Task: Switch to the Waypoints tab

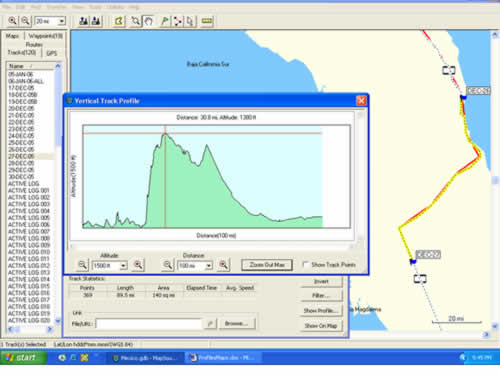Action: tap(45, 36)
